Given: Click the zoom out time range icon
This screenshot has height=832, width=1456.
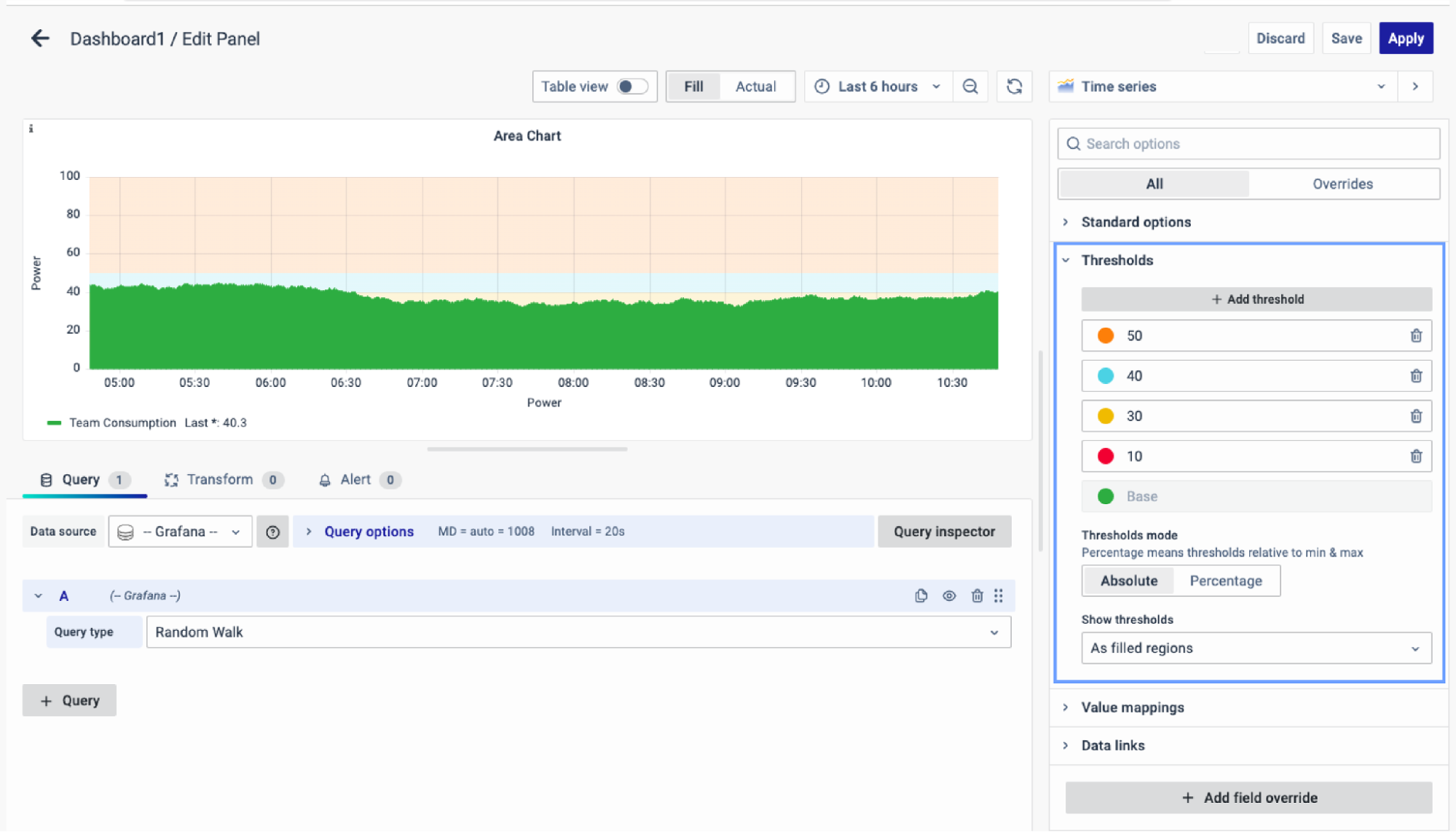Looking at the screenshot, I should tap(969, 87).
